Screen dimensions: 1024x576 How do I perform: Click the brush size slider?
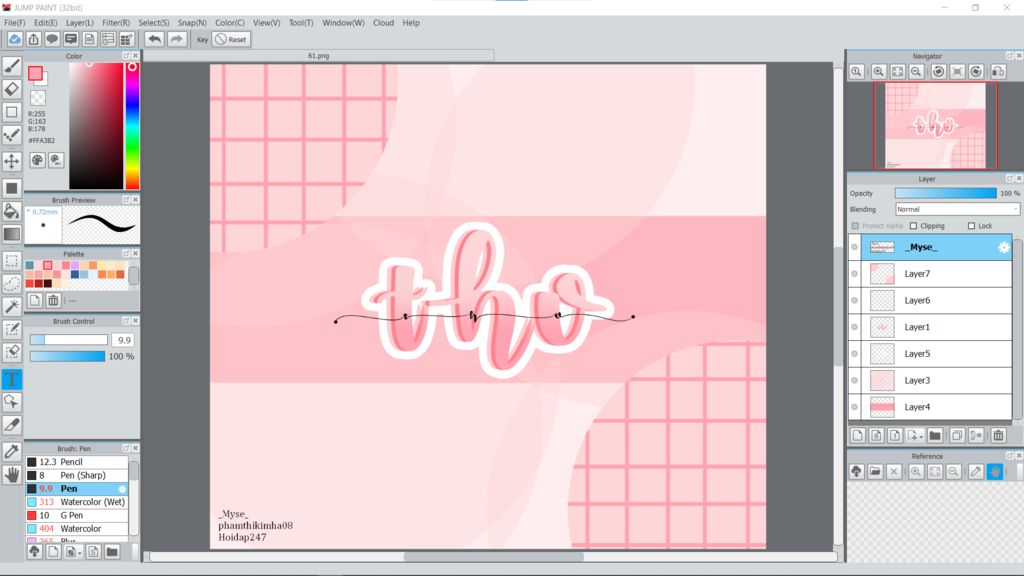click(x=69, y=340)
